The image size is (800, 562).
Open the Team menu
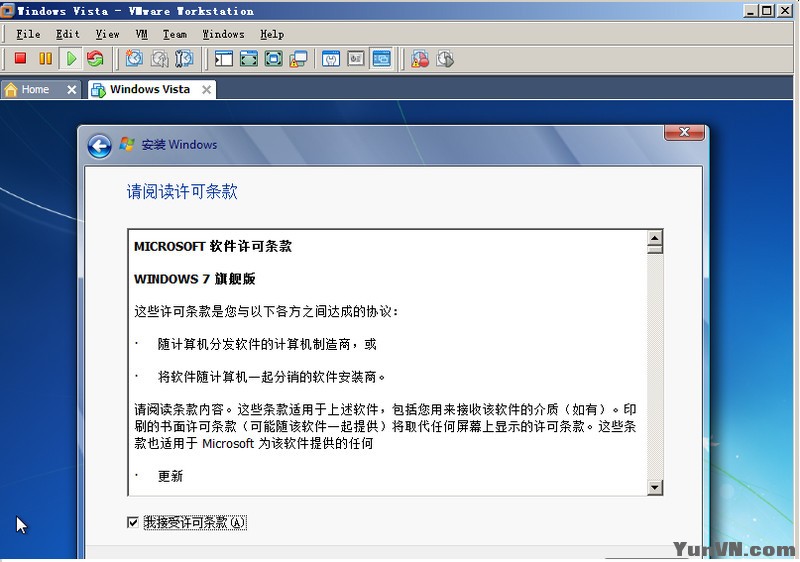pos(175,34)
